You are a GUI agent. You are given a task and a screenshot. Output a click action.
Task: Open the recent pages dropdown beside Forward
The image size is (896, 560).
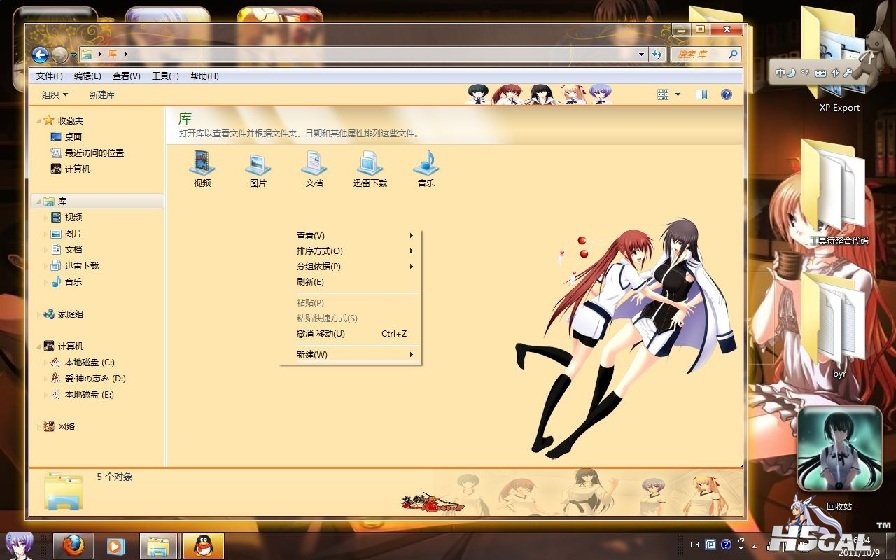(x=74, y=55)
